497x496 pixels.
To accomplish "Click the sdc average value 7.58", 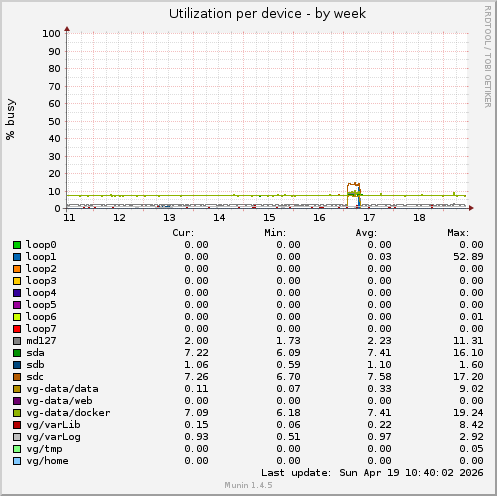I will [379, 377].
